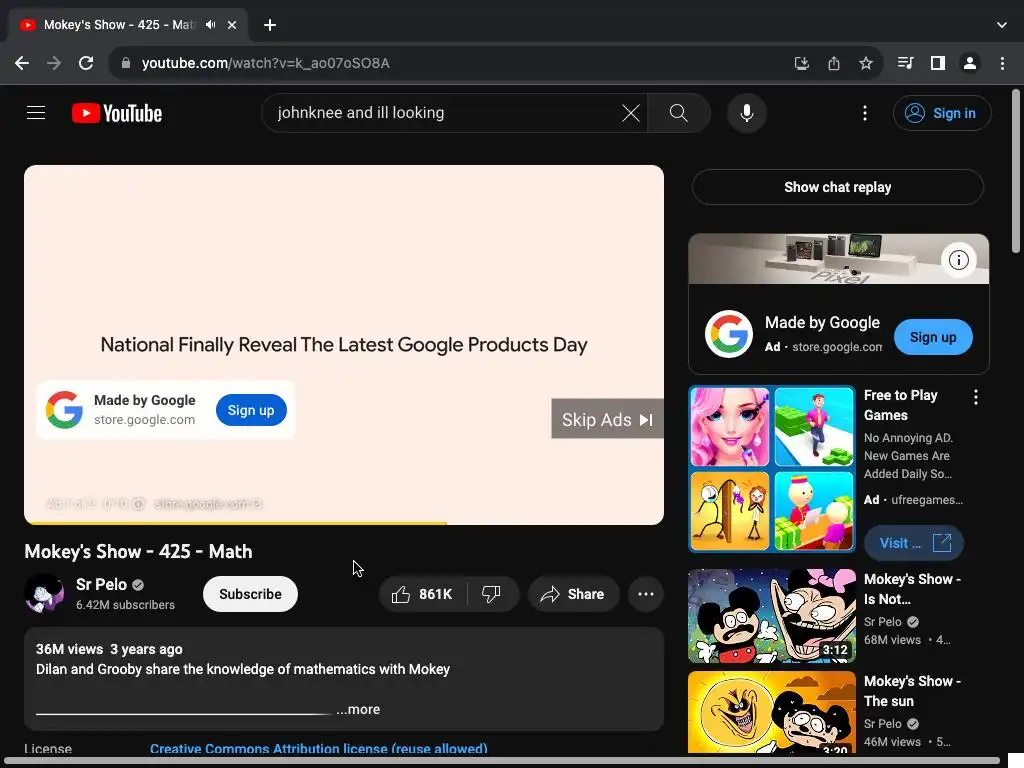
Task: Dislike the video
Action: click(492, 594)
